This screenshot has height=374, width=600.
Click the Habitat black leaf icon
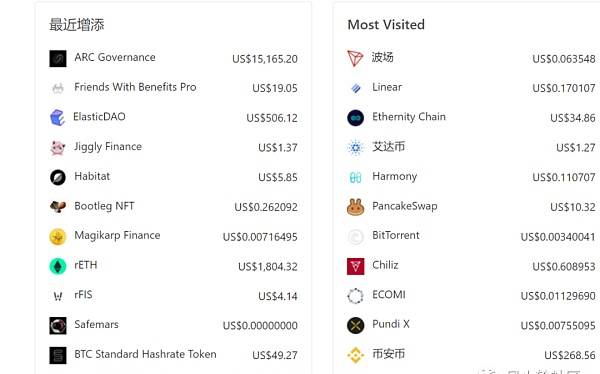(x=58, y=177)
